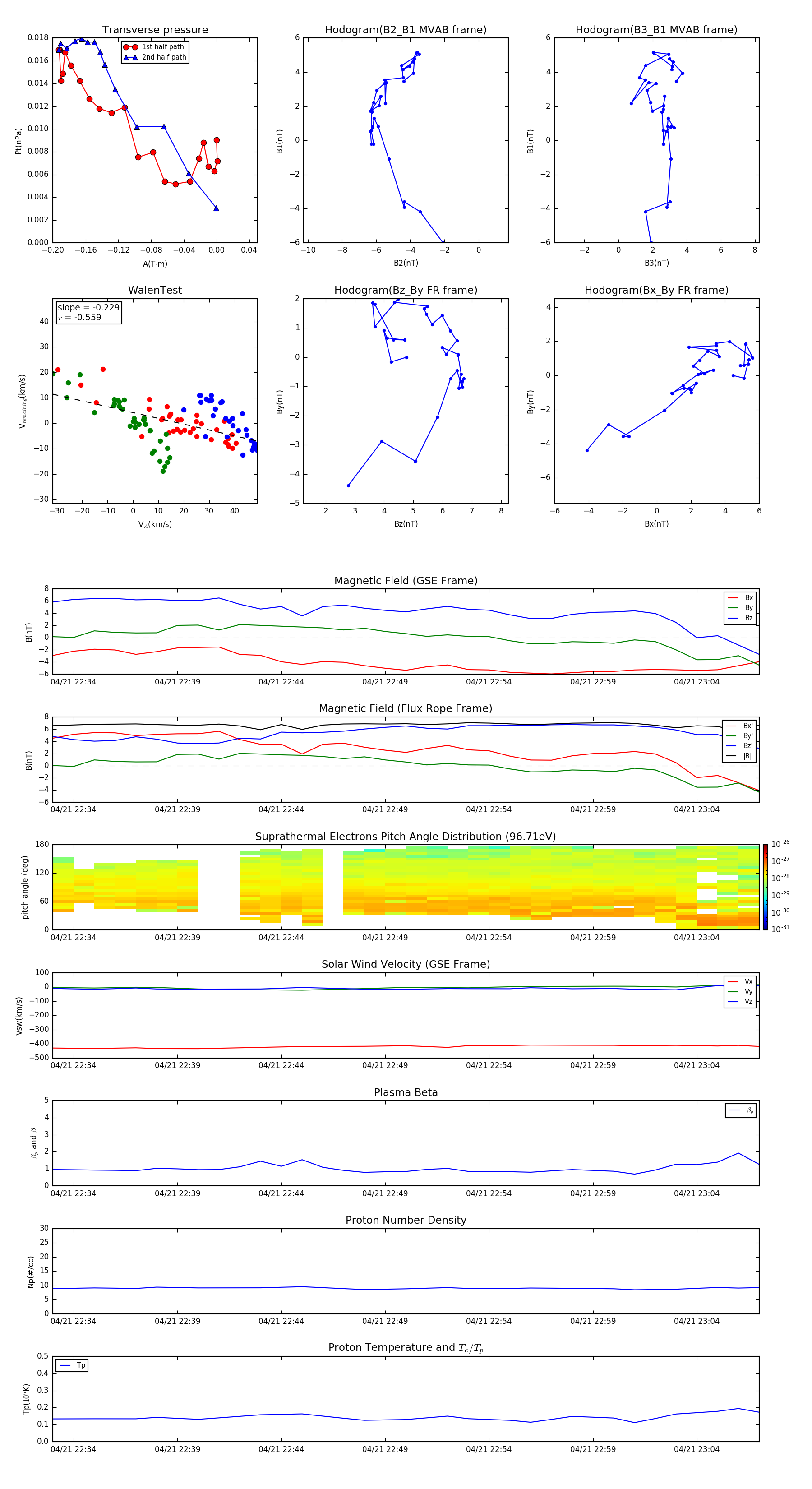
Task: Click the 04/21 23:04 tick under temperature plot
Action: pos(697,1449)
